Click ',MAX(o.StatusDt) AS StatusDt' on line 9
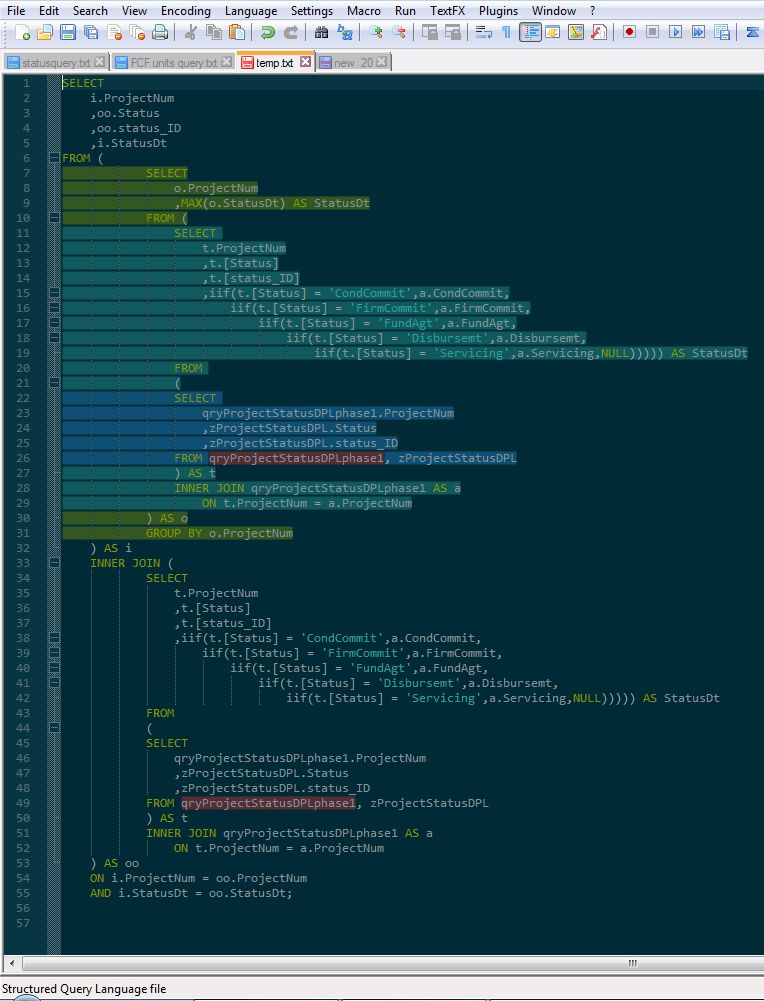The image size is (764, 1001). tap(272, 203)
